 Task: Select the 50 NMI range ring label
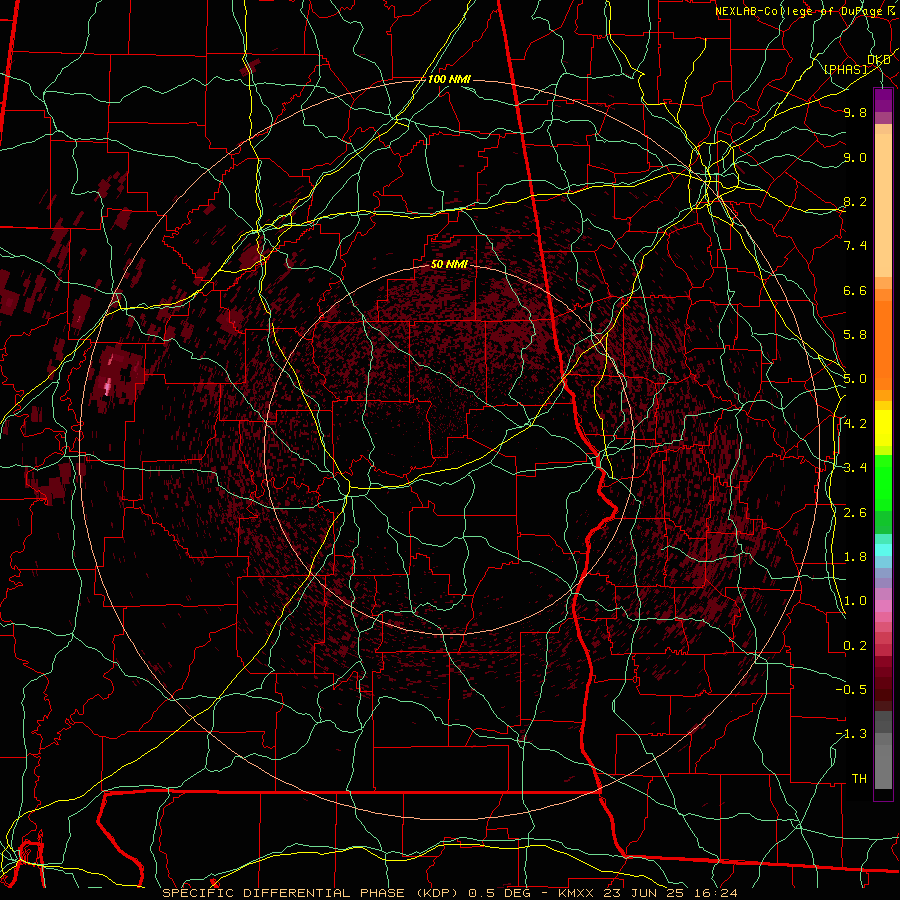449,265
